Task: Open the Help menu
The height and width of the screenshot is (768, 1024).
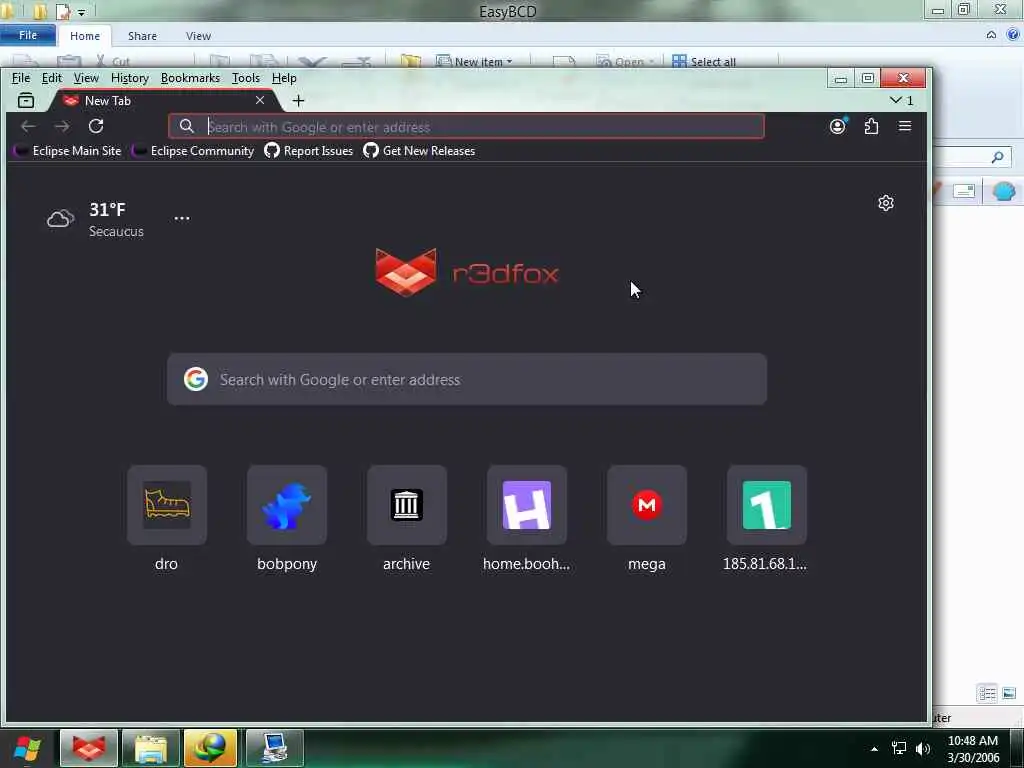Action: point(284,78)
